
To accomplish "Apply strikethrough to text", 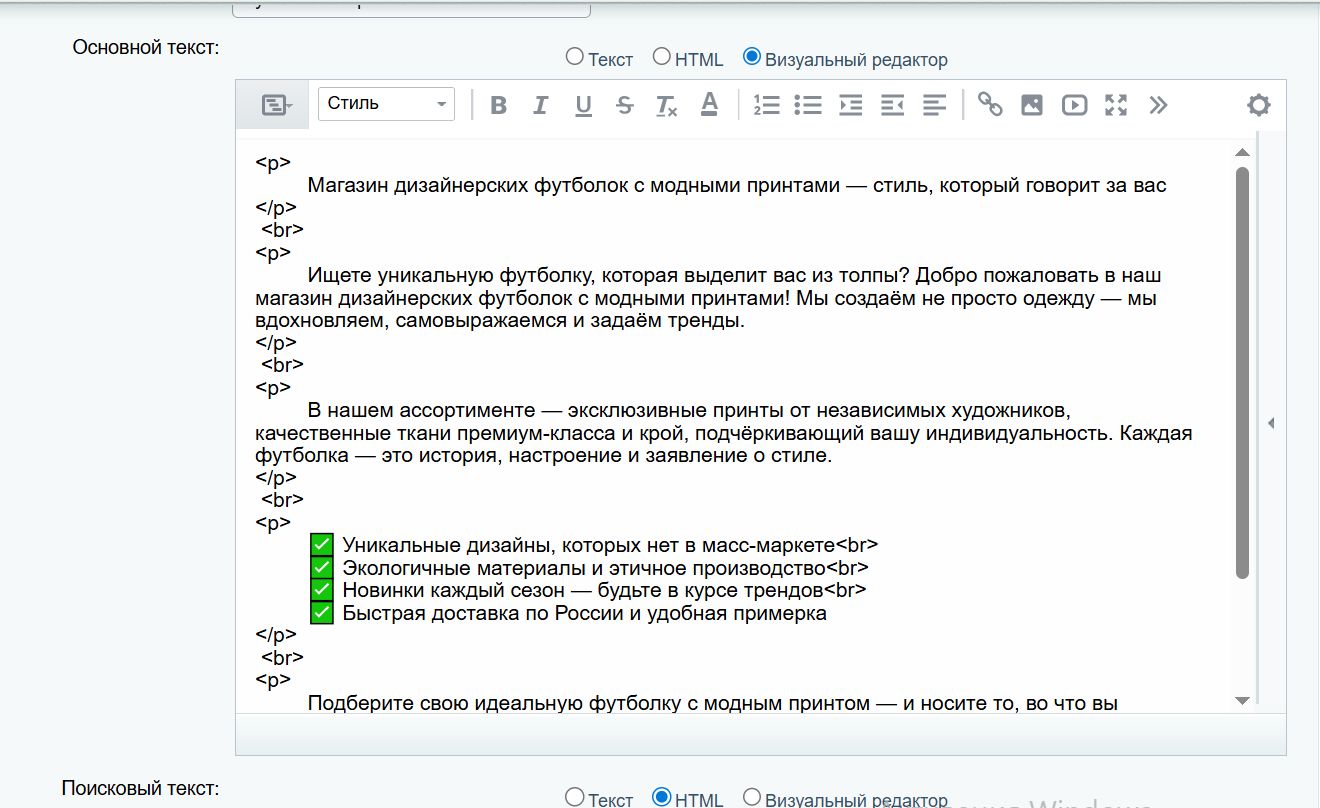I will (624, 104).
